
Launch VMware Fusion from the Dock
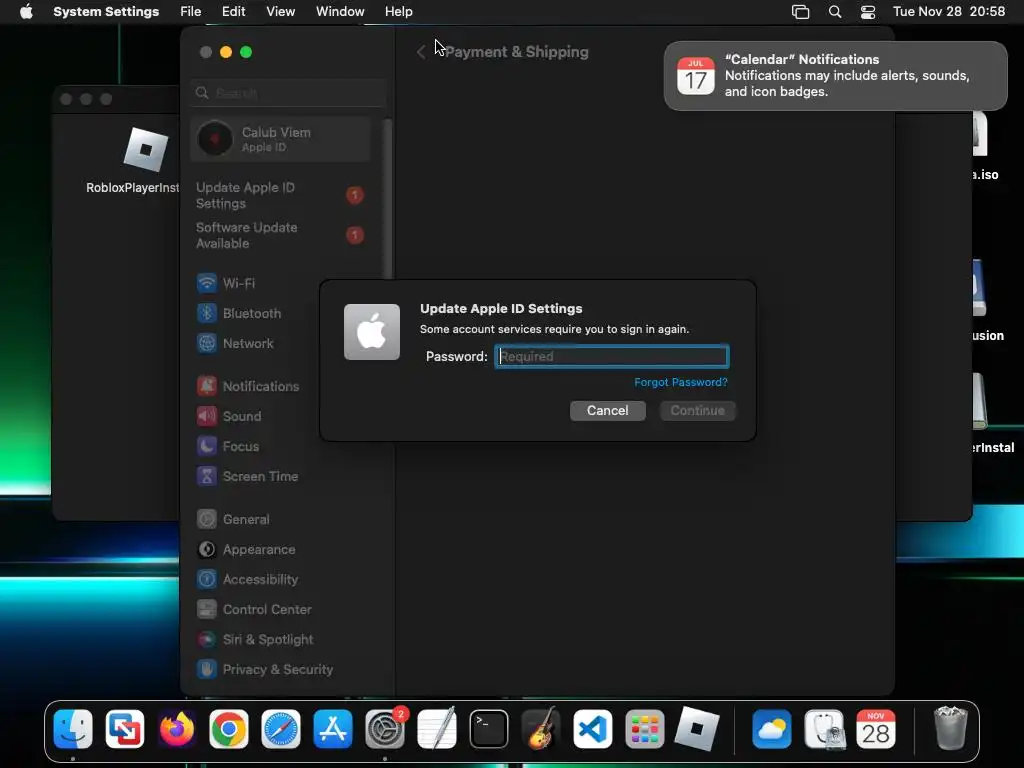(125, 729)
